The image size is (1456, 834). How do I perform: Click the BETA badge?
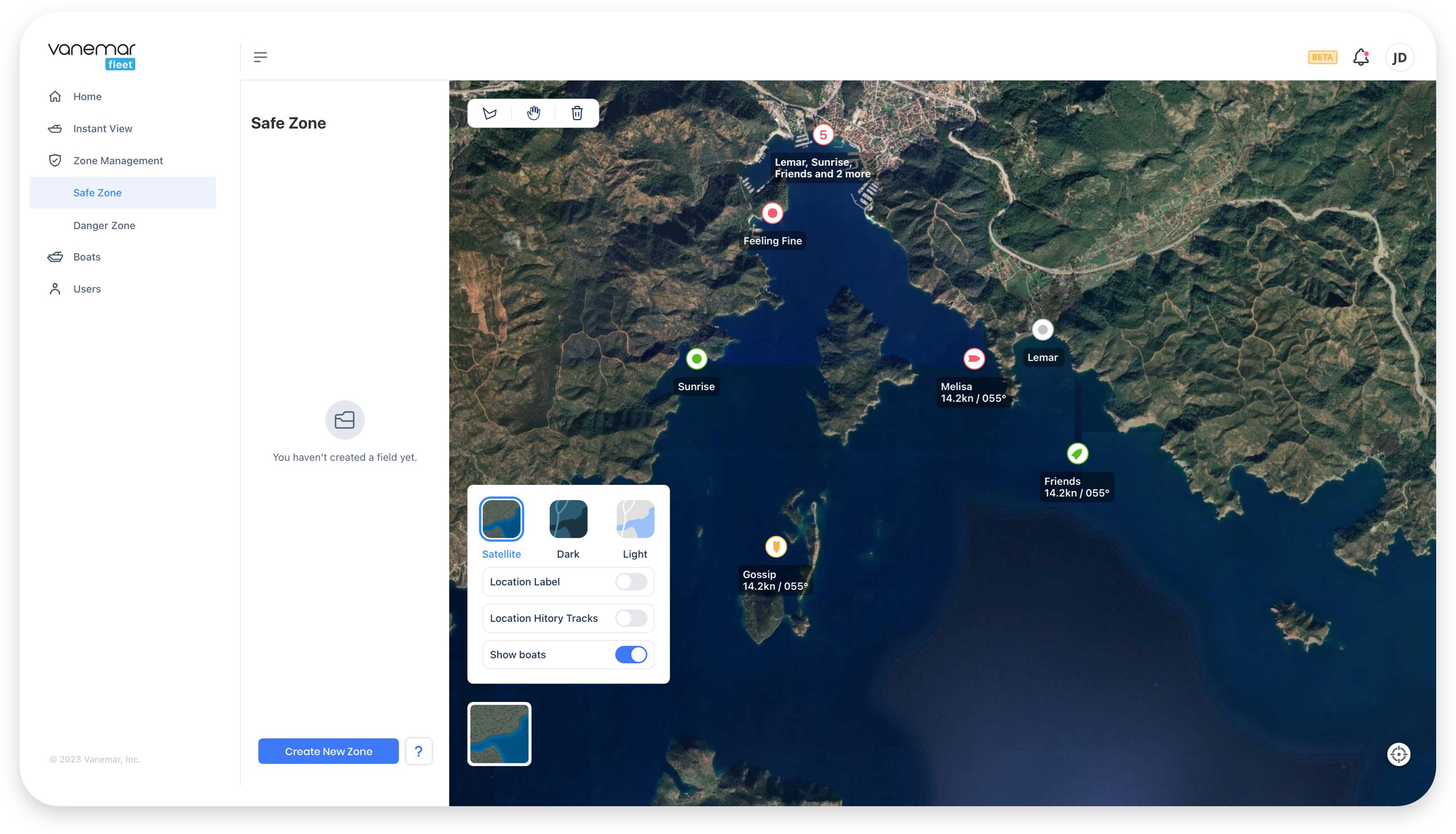click(x=1322, y=57)
